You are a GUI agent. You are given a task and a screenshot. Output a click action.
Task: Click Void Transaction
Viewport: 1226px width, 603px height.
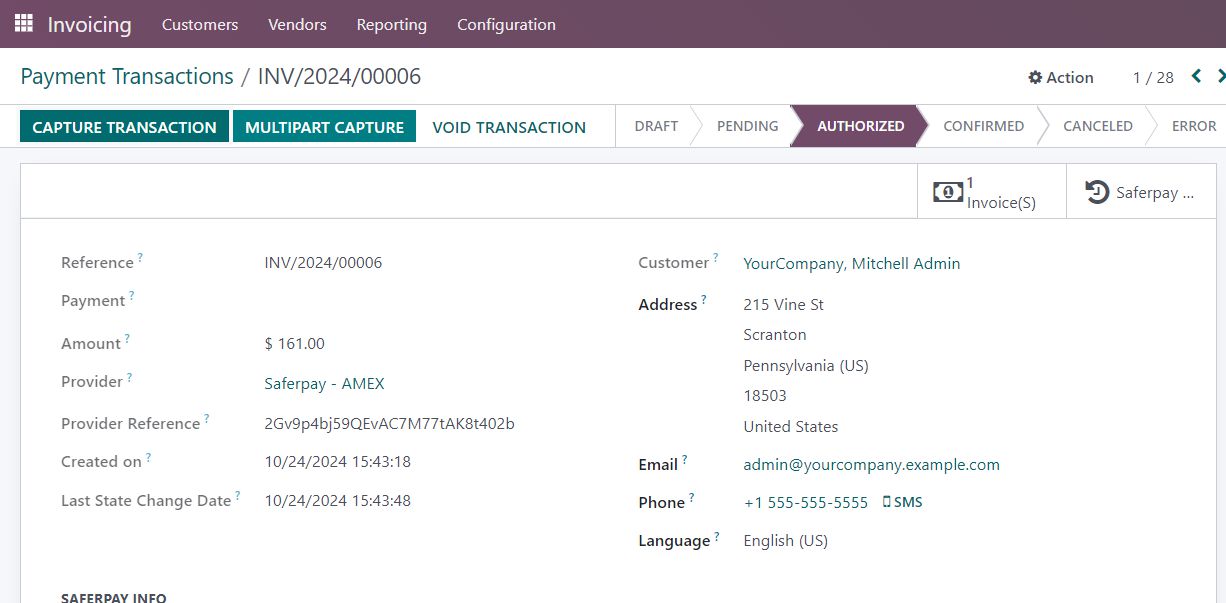tap(509, 127)
